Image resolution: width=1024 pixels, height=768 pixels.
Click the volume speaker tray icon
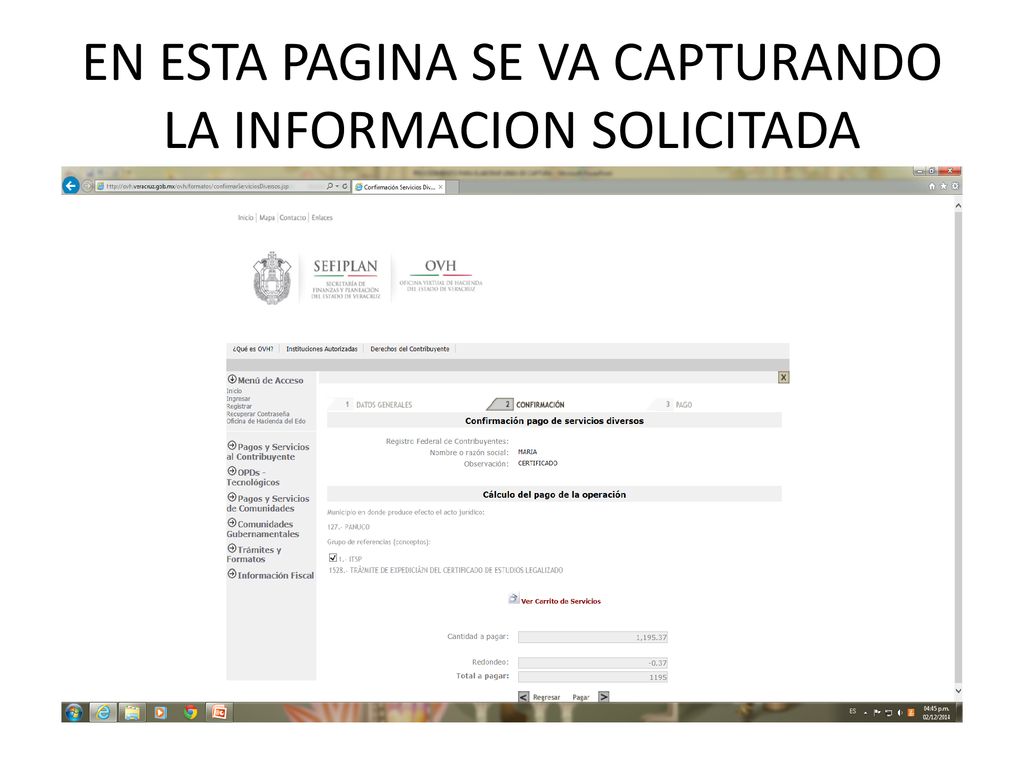(900, 712)
